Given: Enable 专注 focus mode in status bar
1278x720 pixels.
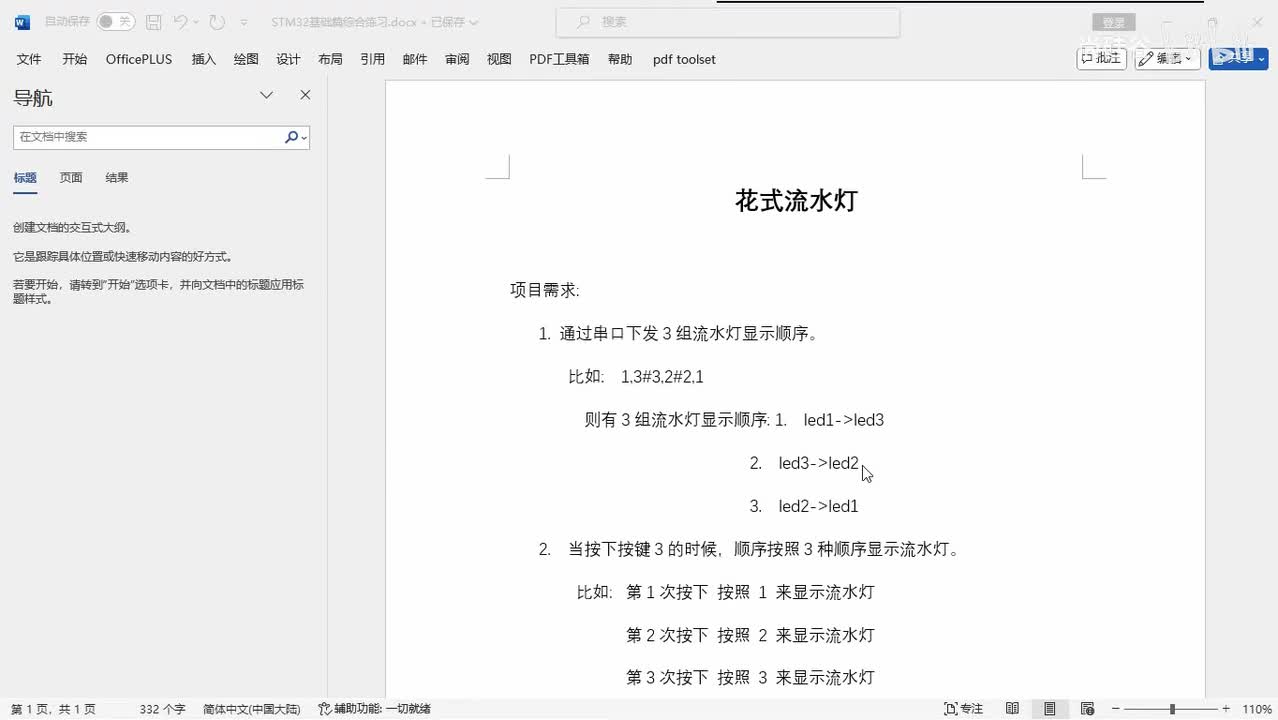Looking at the screenshot, I should (x=964, y=709).
